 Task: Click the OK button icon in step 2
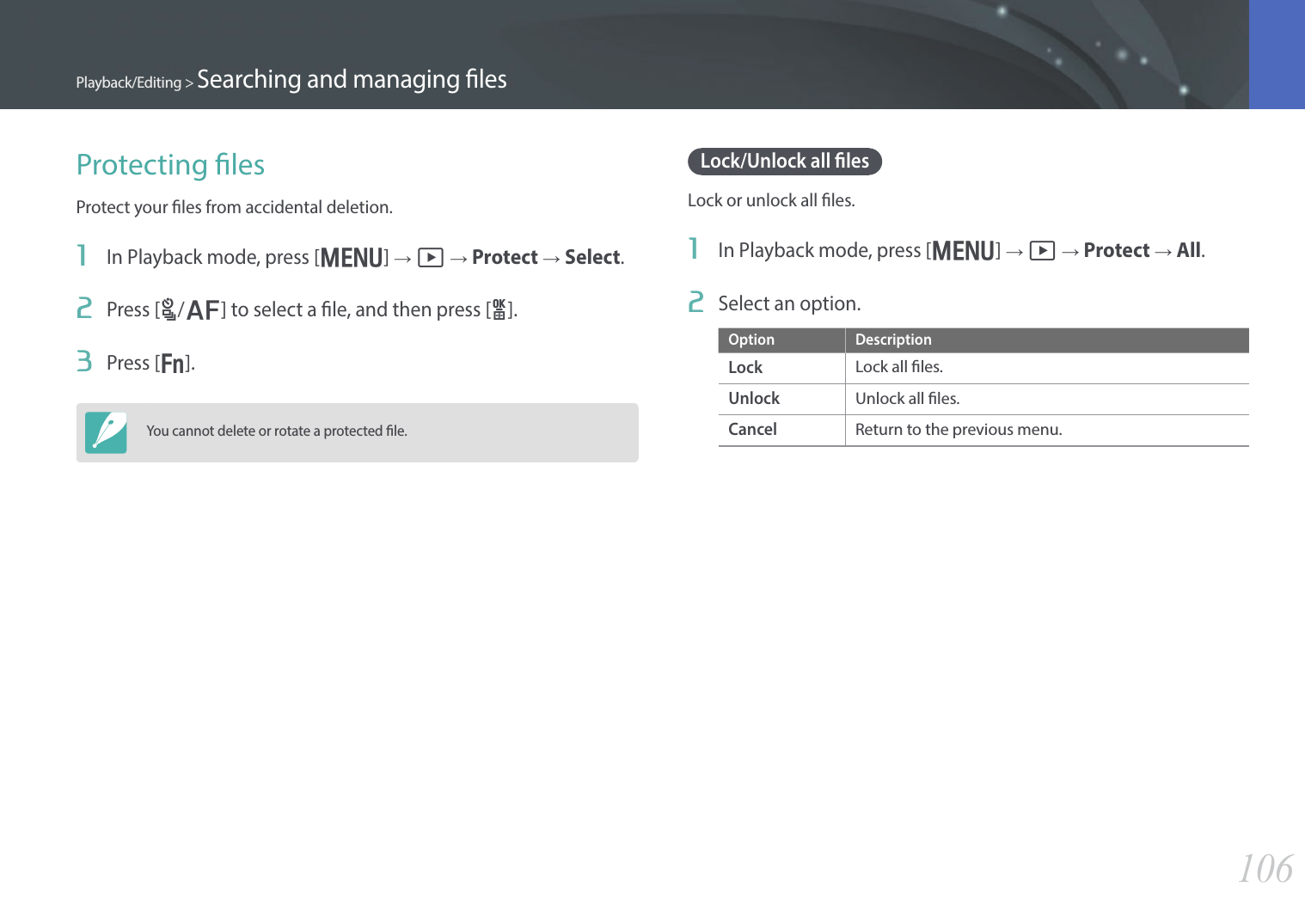point(499,309)
